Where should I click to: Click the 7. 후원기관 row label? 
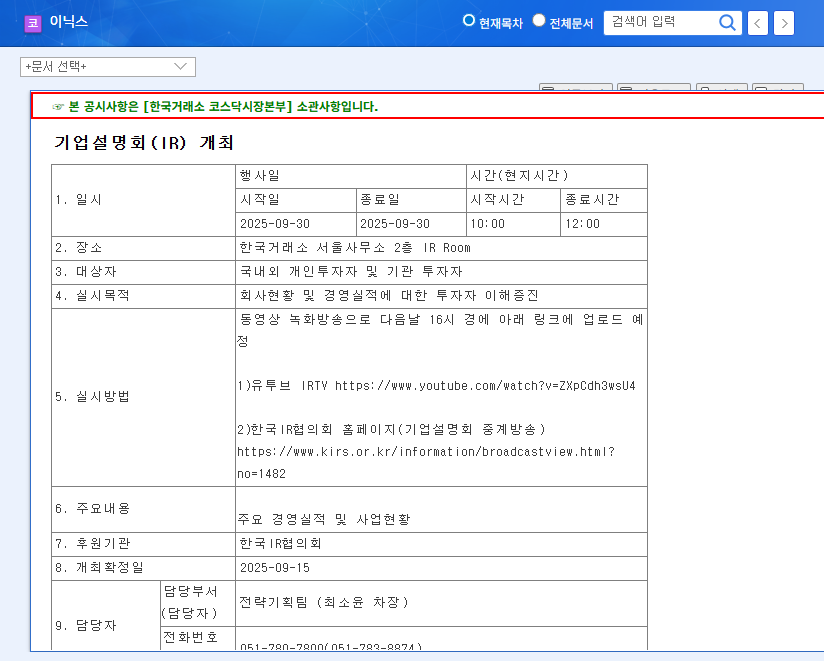[92, 543]
